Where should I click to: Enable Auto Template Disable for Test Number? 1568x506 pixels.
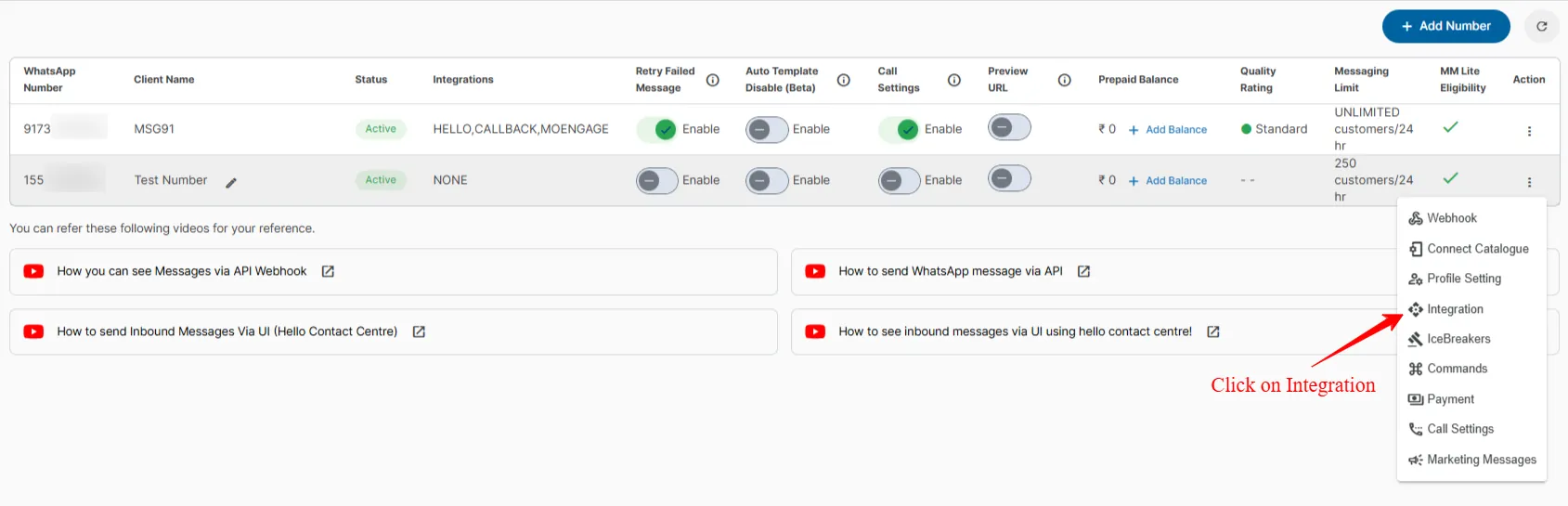(767, 180)
